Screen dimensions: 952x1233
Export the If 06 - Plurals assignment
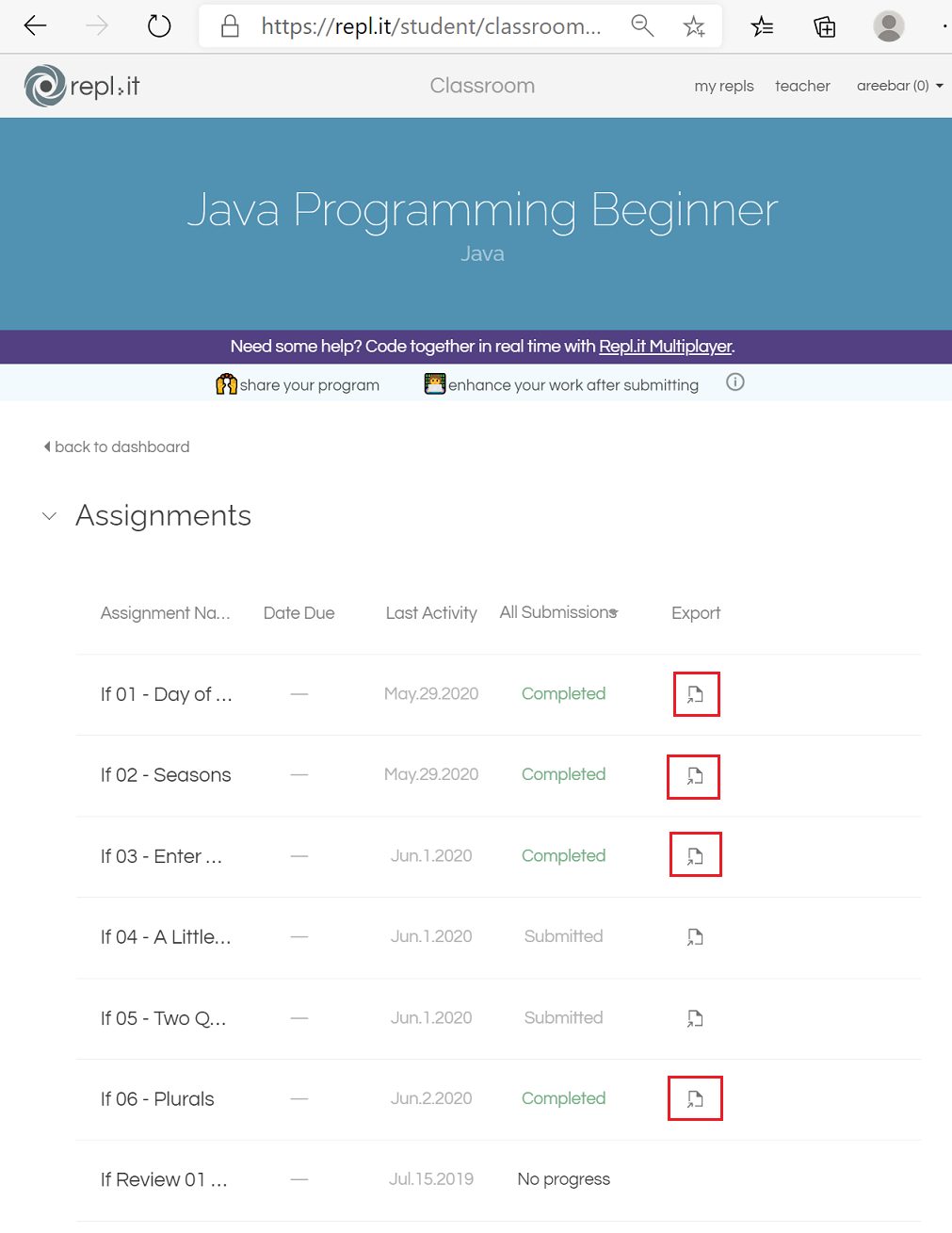coord(695,1098)
